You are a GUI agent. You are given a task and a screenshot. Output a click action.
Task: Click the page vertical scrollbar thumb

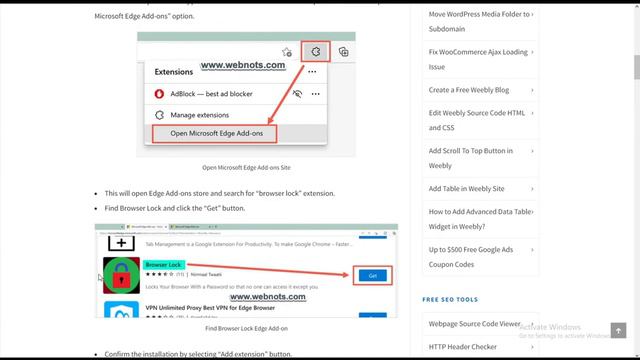(x=637, y=67)
